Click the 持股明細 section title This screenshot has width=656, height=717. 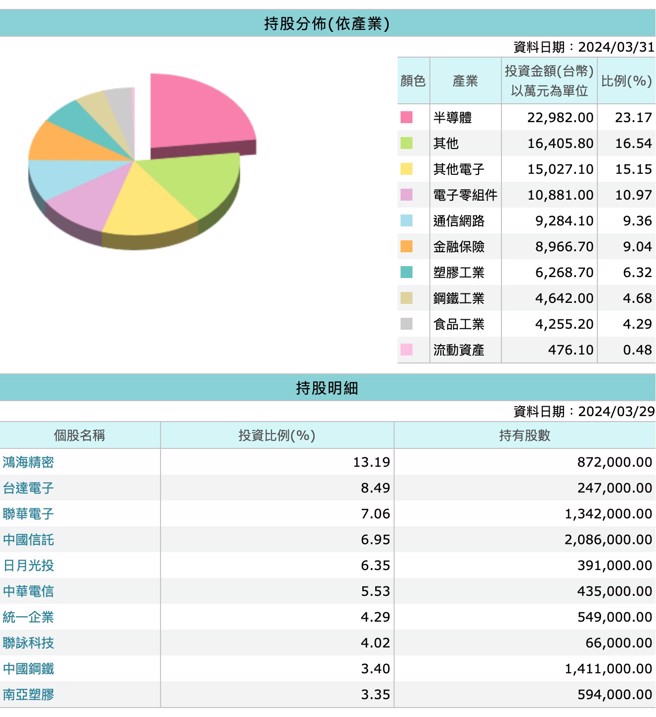[327, 388]
